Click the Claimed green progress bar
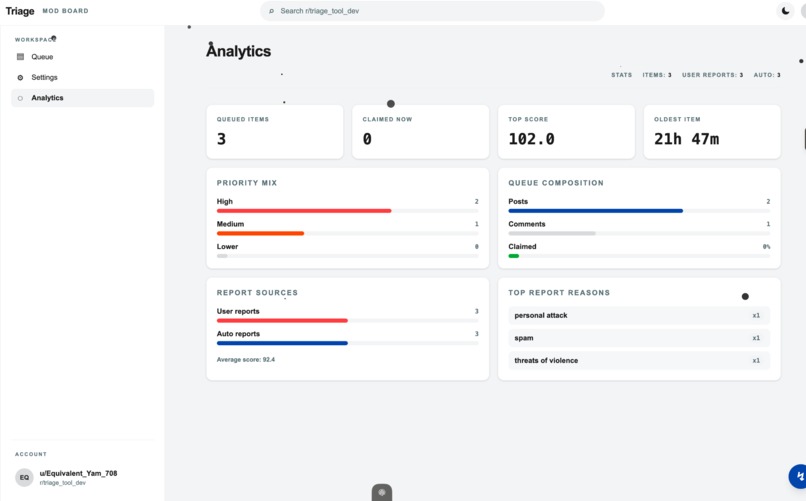 pyautogui.click(x=514, y=256)
